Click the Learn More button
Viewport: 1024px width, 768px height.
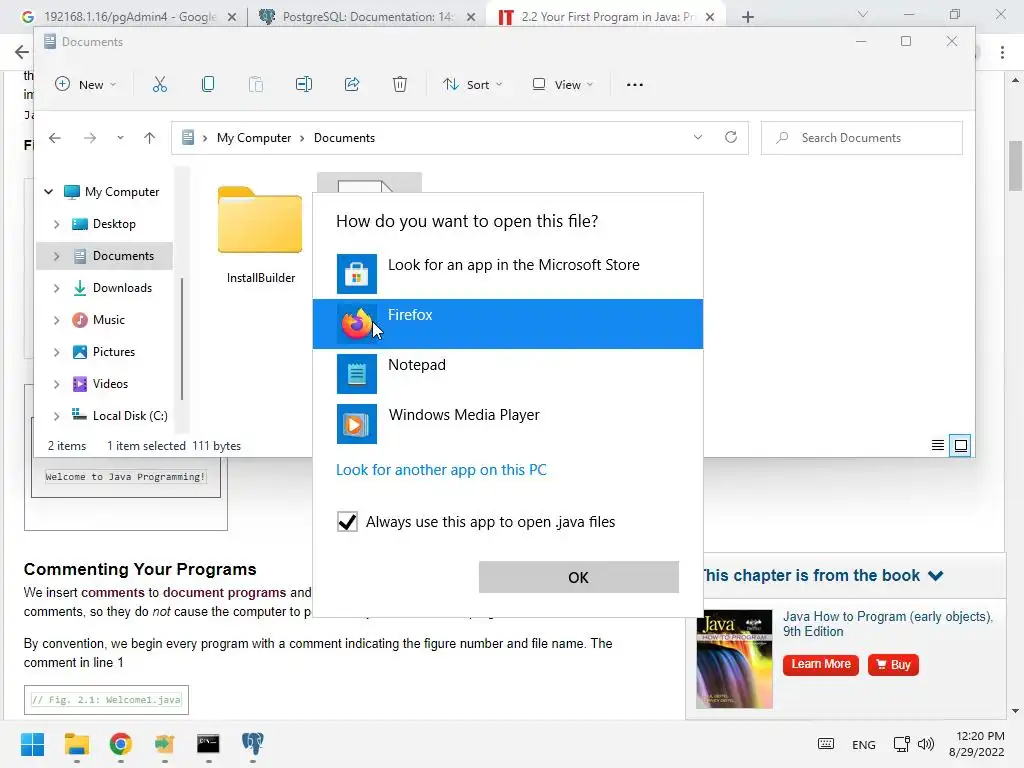coord(821,664)
